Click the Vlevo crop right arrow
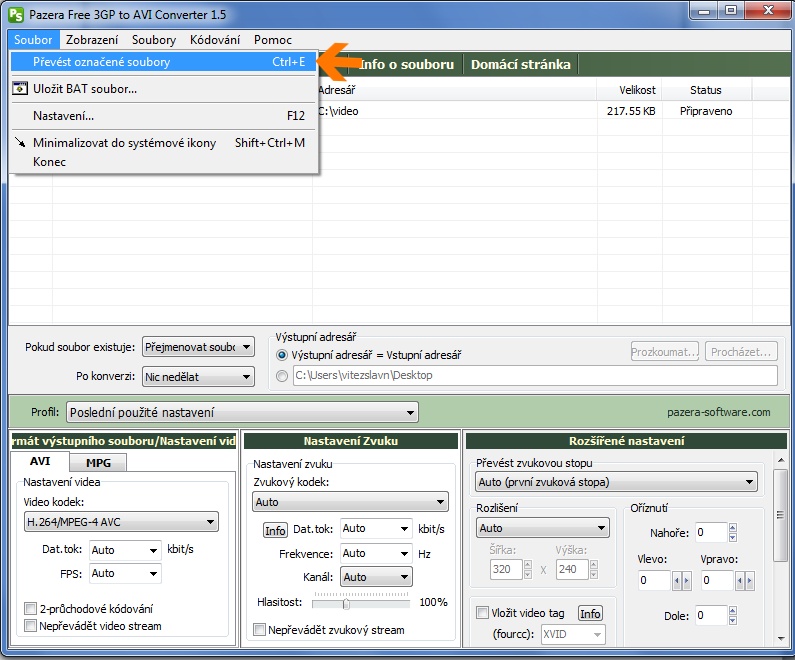795x660 pixels. [685, 581]
